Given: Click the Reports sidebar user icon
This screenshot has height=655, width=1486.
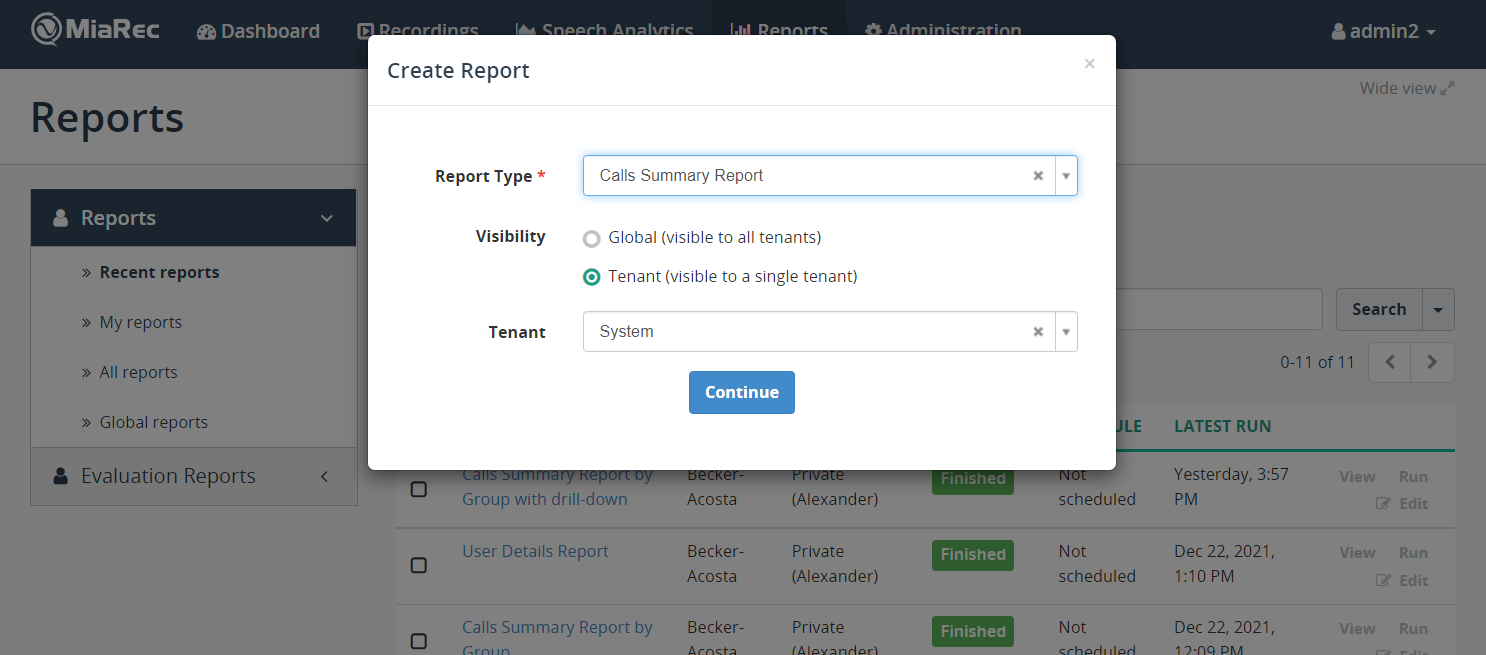Looking at the screenshot, I should (x=61, y=218).
